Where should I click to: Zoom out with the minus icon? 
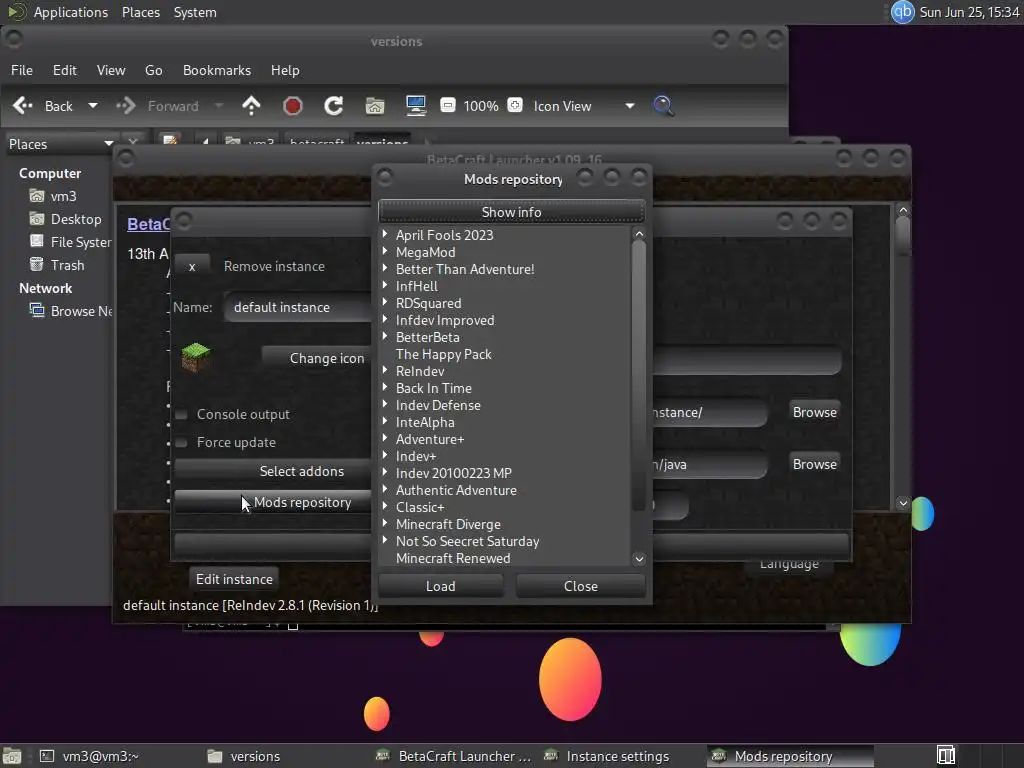click(x=447, y=105)
